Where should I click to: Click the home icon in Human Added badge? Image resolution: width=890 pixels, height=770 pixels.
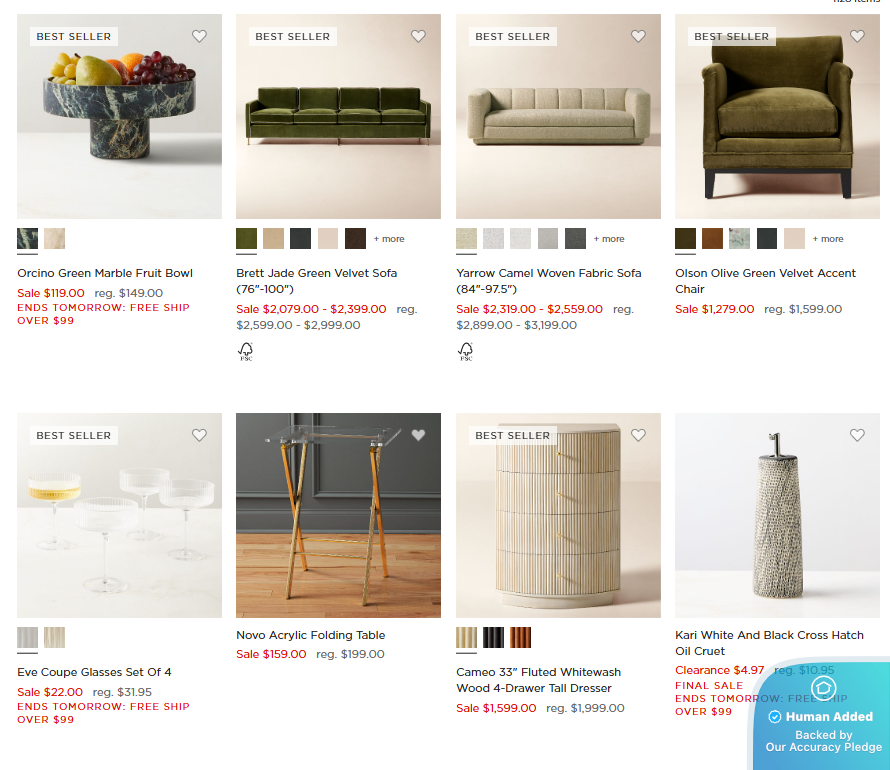click(824, 688)
